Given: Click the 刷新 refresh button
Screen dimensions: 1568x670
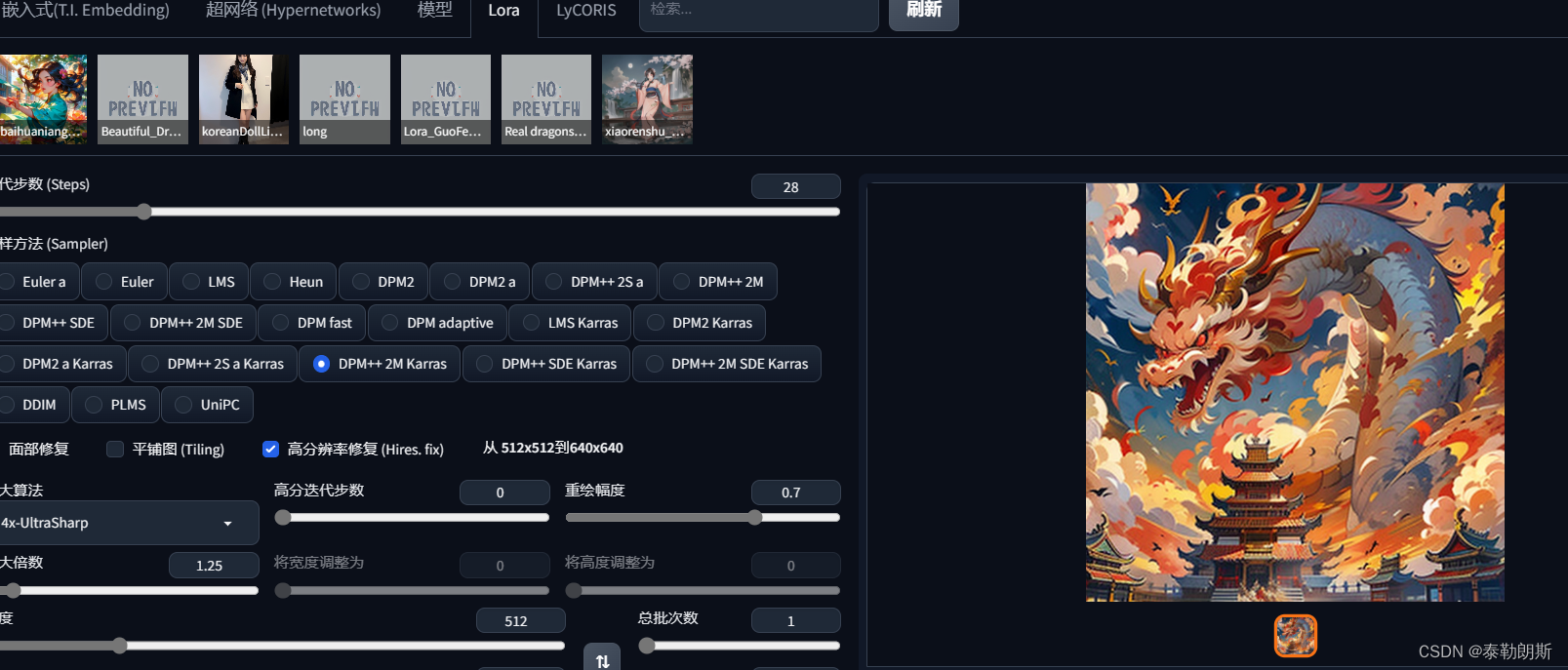Looking at the screenshot, I should (x=923, y=11).
